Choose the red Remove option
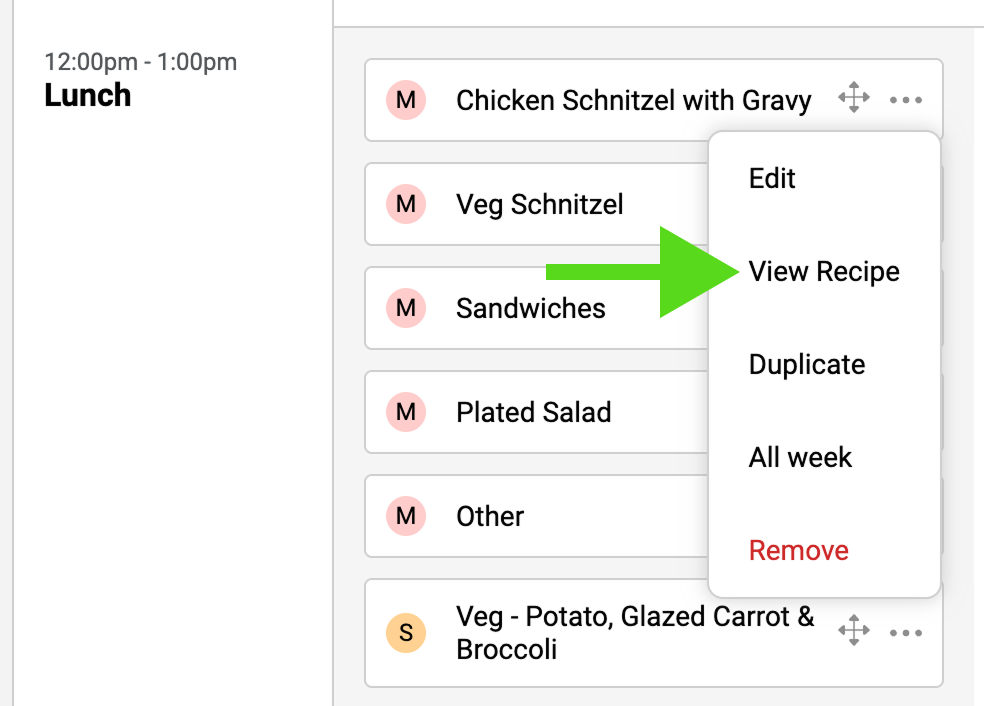Screen dimensions: 984x706 [798, 551]
